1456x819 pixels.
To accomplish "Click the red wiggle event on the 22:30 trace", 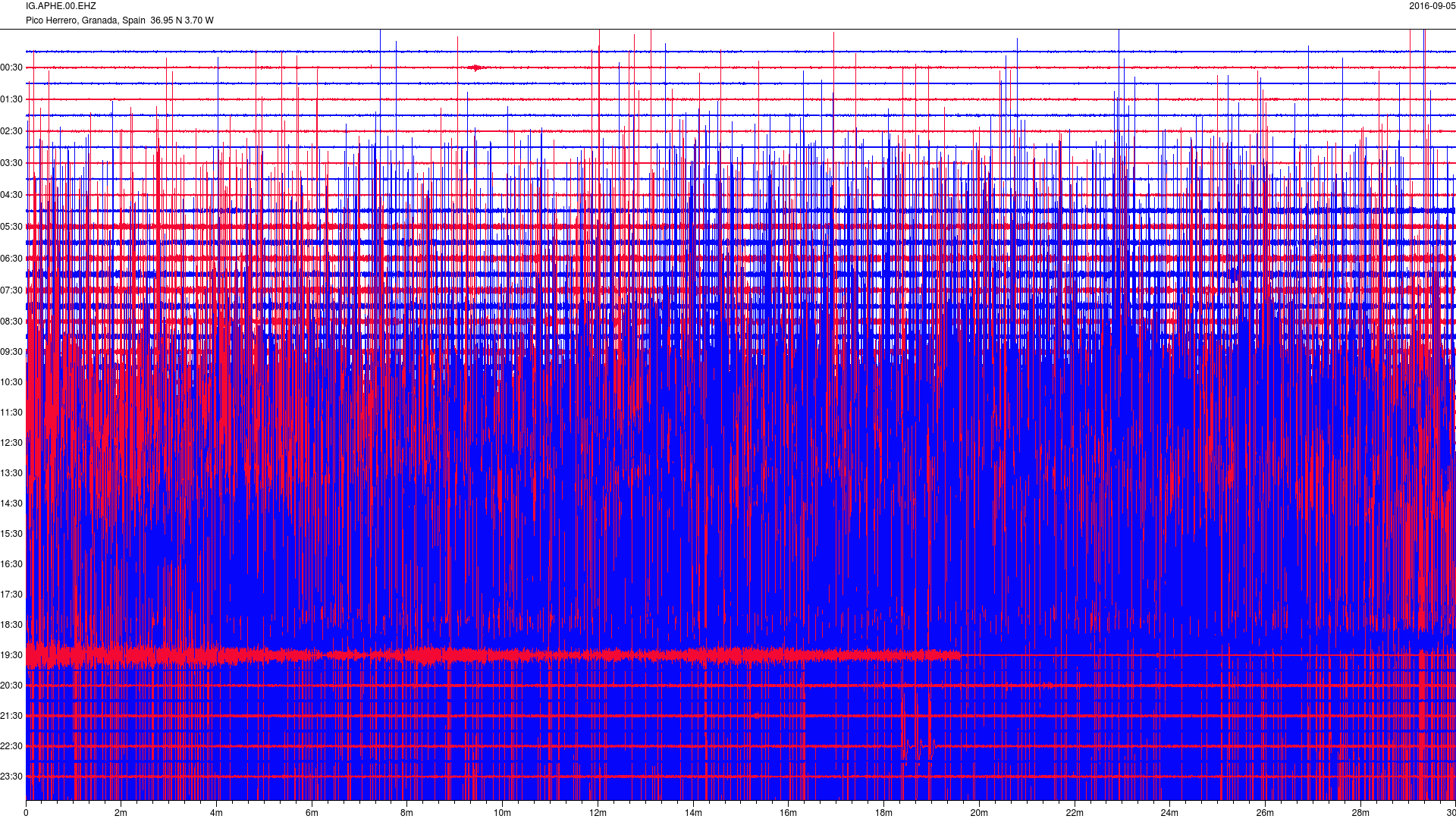I will [x=918, y=745].
